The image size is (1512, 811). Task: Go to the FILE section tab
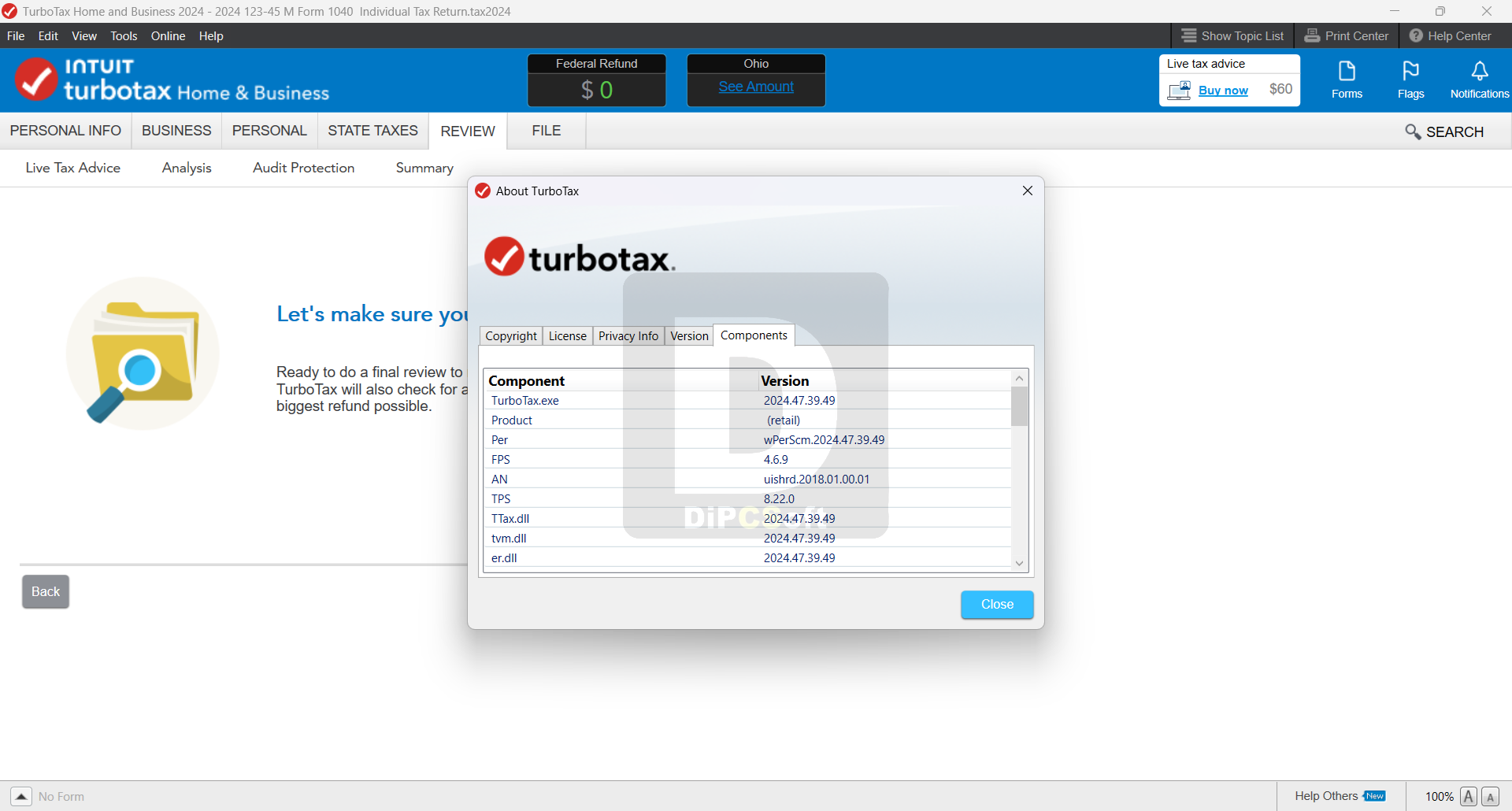[547, 131]
